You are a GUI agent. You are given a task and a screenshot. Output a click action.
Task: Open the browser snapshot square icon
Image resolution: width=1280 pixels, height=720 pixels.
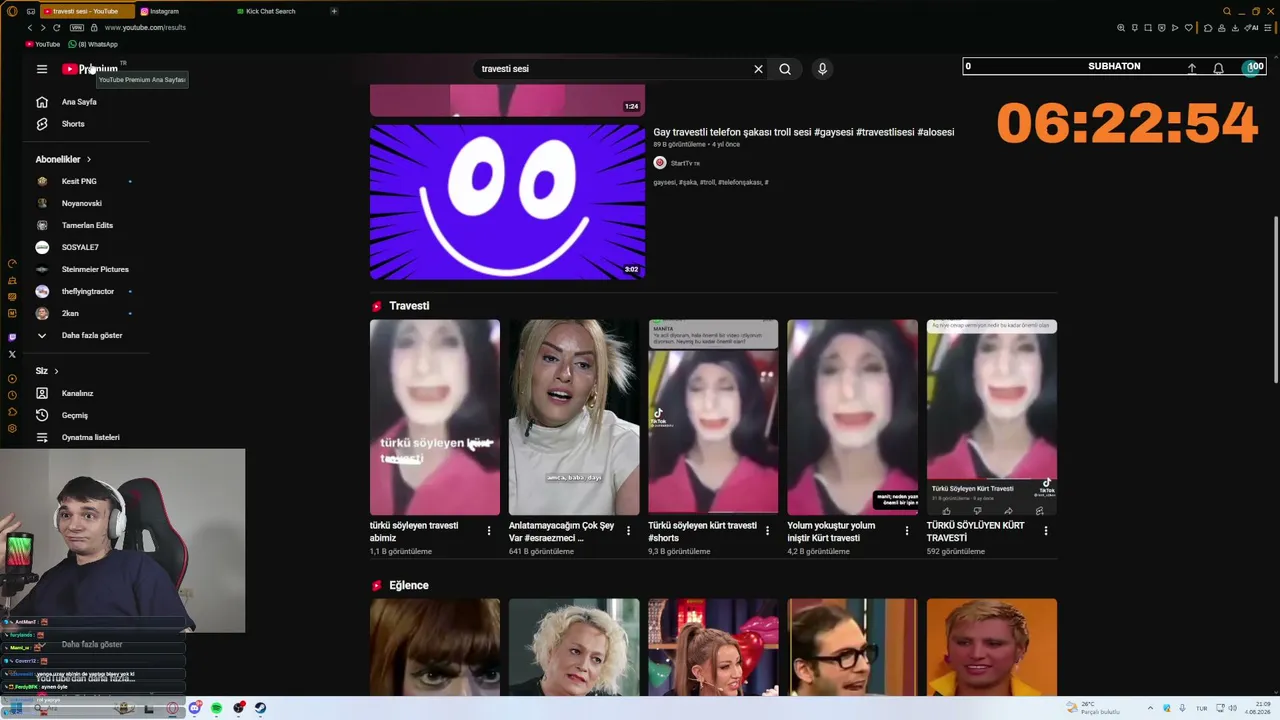coord(1148,28)
